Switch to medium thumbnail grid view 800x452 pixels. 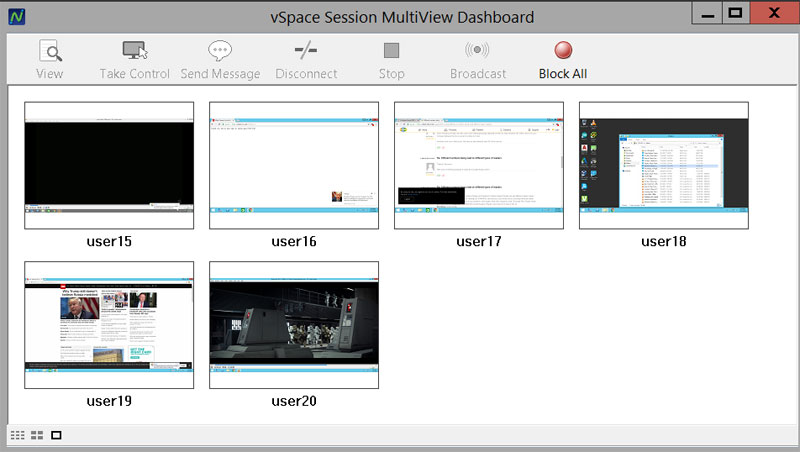37,435
